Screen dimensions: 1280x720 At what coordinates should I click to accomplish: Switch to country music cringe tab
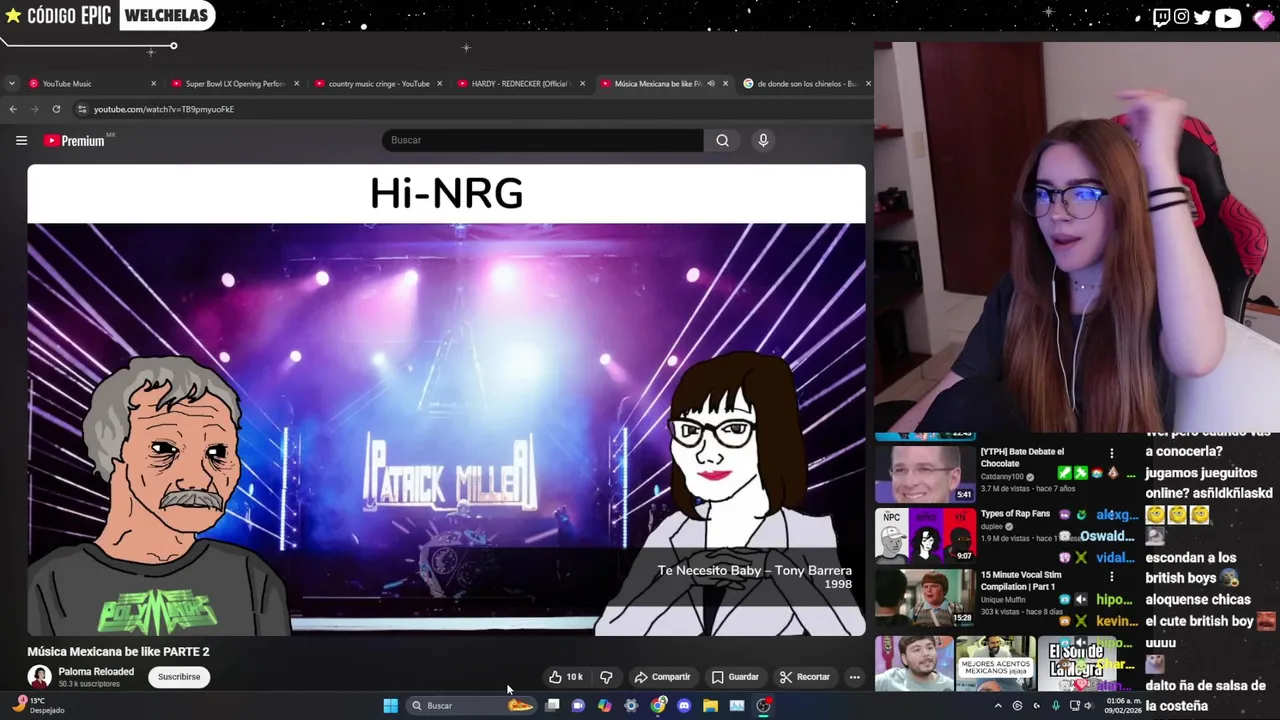pyautogui.click(x=378, y=83)
